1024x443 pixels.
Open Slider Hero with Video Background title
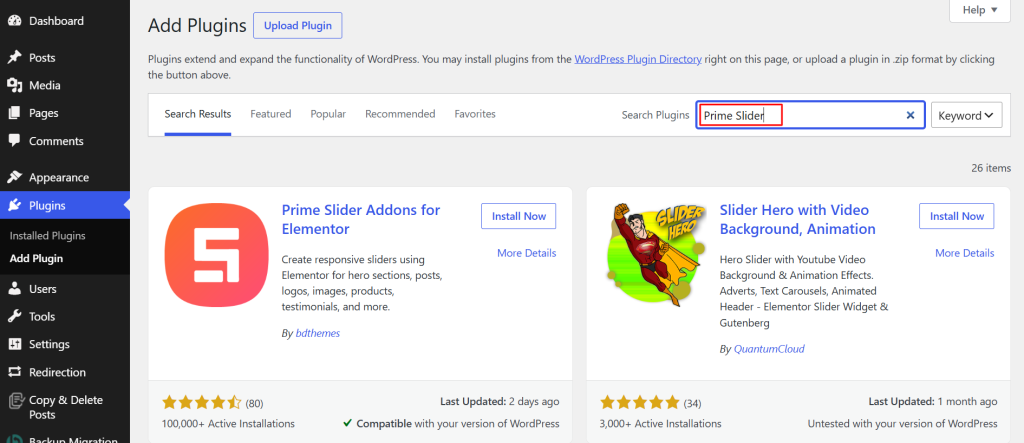(x=797, y=220)
